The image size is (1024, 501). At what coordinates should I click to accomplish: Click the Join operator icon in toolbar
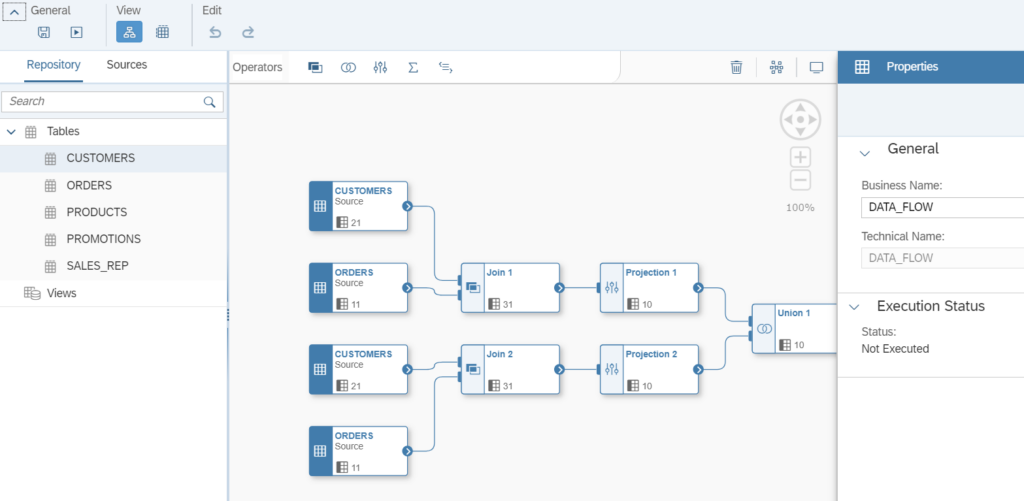pos(315,68)
